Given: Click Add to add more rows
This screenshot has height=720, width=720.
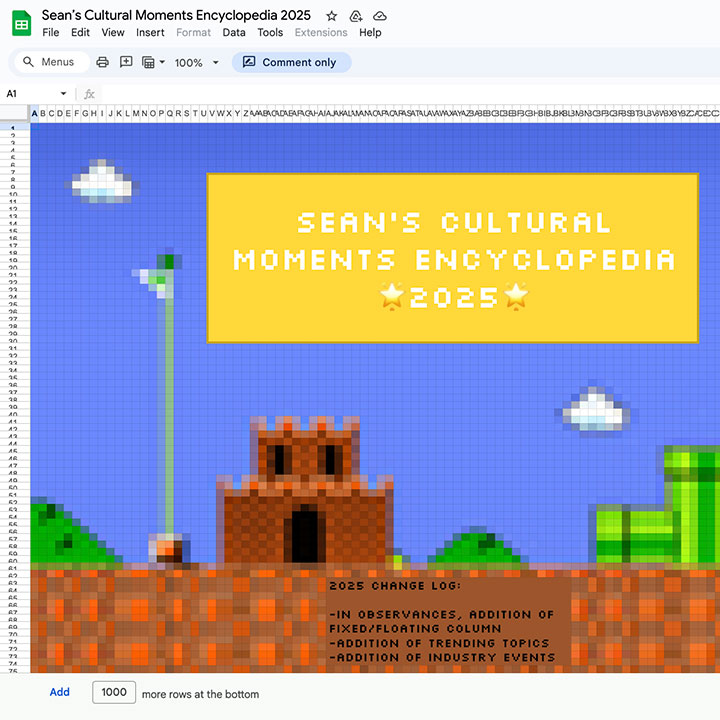Looking at the screenshot, I should (x=60, y=692).
